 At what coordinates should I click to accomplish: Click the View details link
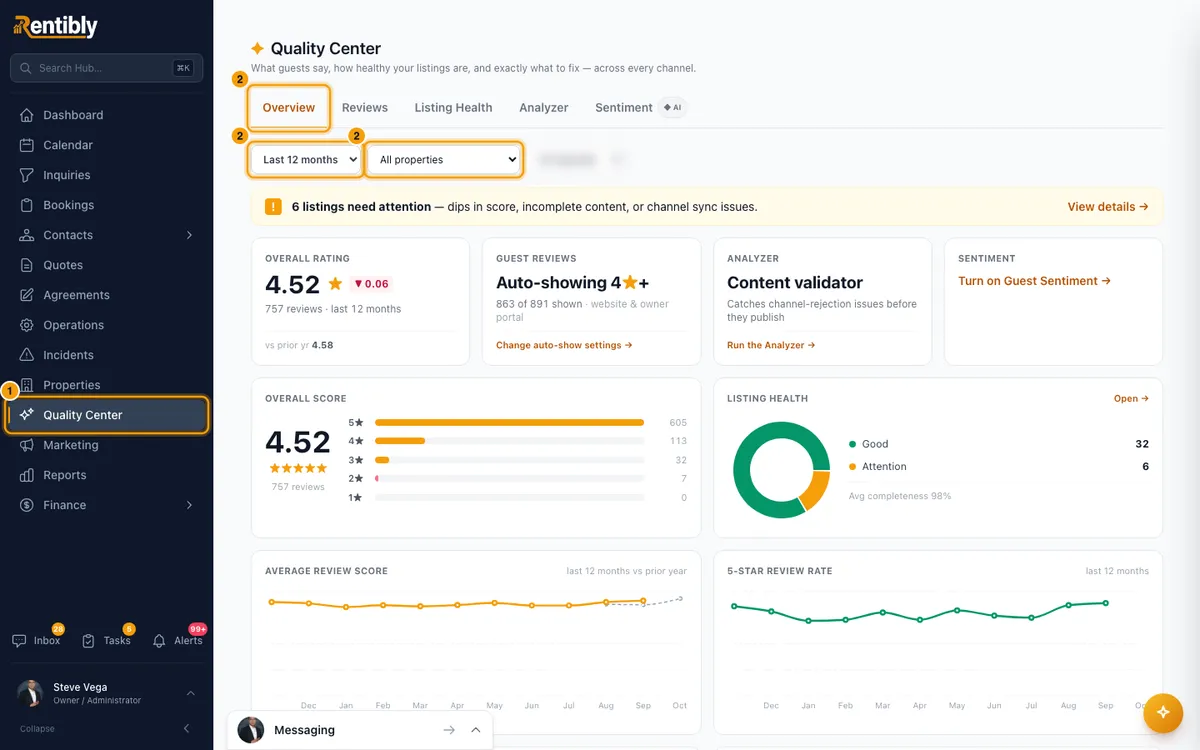(1108, 207)
